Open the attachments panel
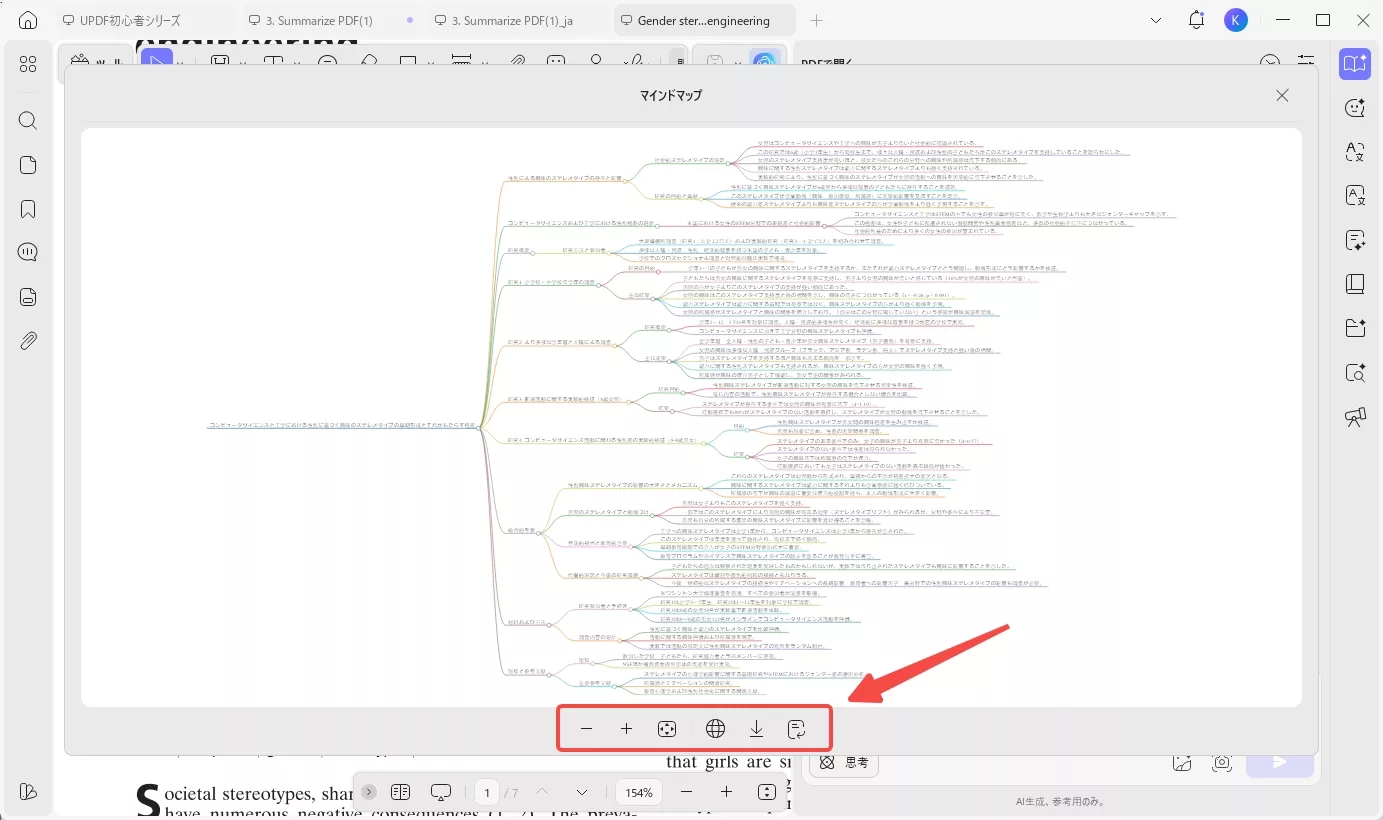The width and height of the screenshot is (1383, 820). [28, 341]
